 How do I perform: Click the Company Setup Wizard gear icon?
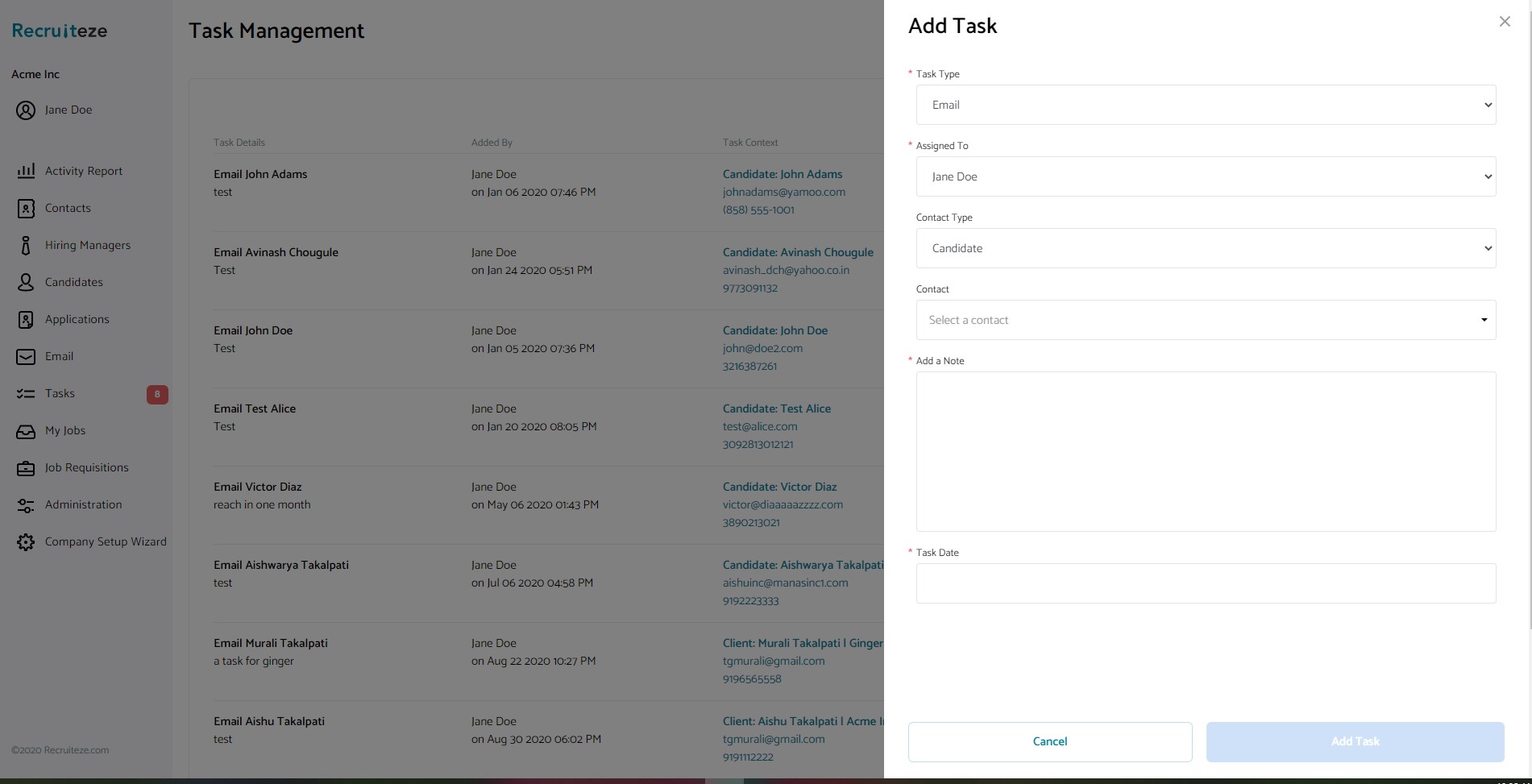pyautogui.click(x=26, y=542)
